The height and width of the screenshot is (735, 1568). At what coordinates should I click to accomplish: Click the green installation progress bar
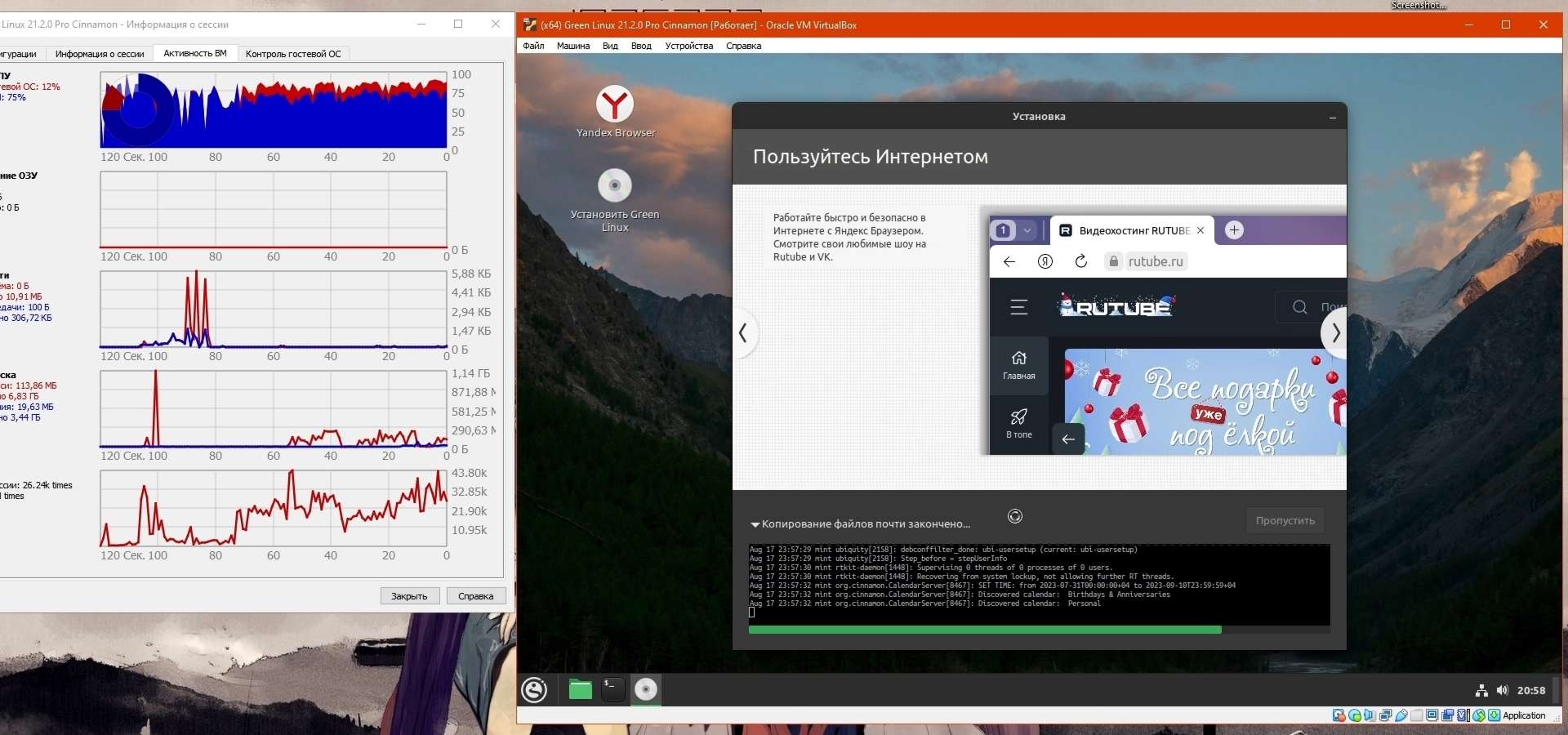tap(985, 630)
